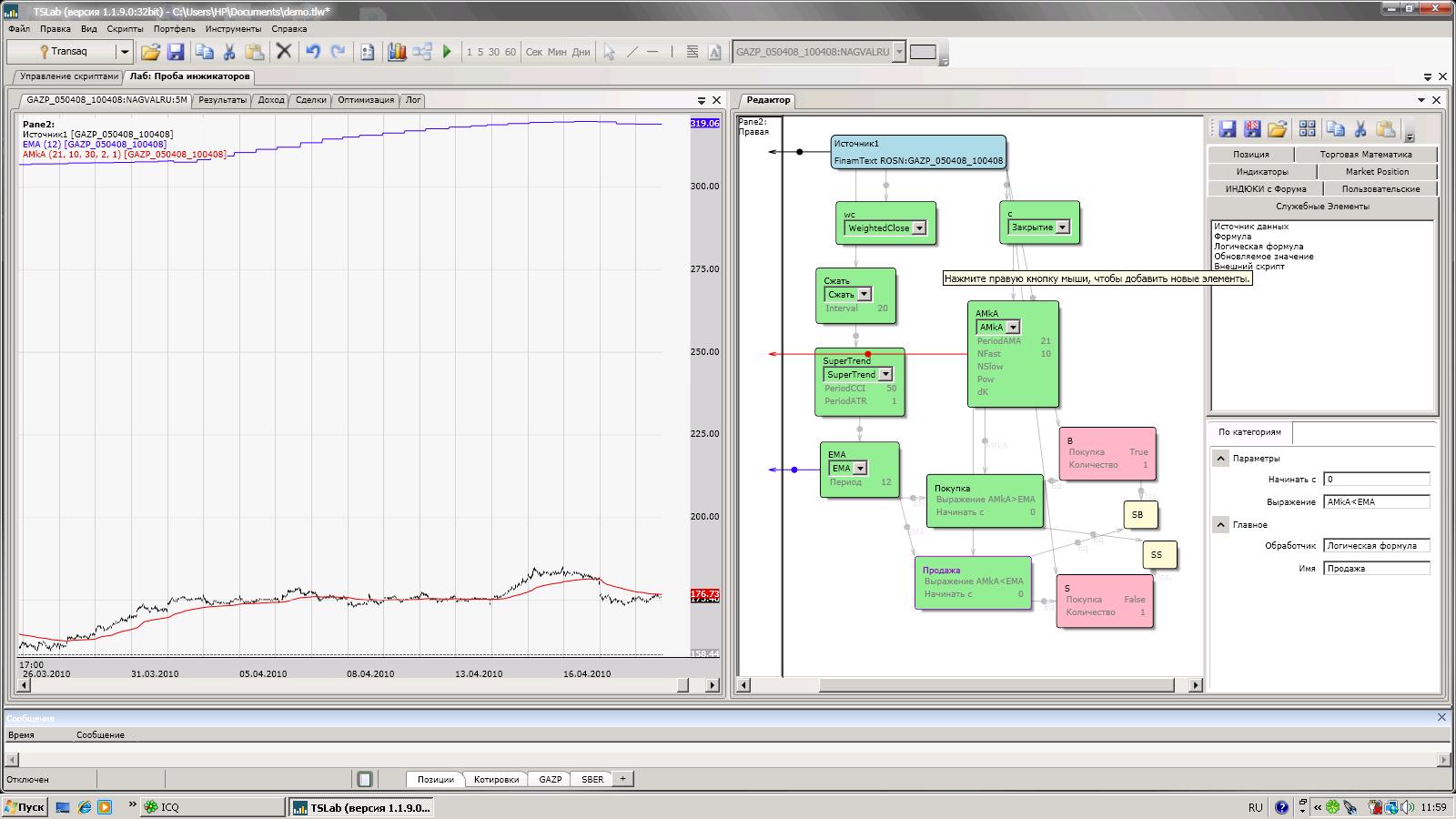Viewport: 1456px width, 819px height.
Task: Run the script with green play button
Action: [x=447, y=52]
